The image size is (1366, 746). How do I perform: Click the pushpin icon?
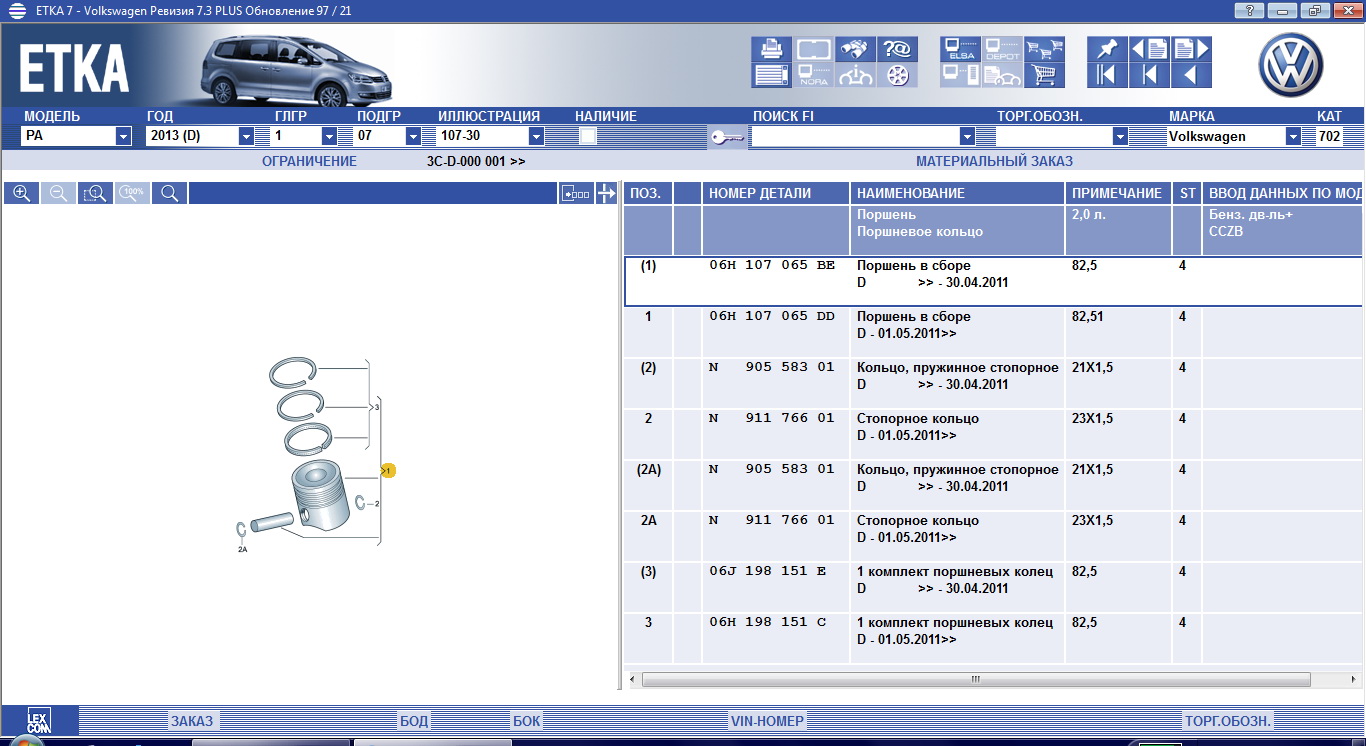[x=1107, y=49]
